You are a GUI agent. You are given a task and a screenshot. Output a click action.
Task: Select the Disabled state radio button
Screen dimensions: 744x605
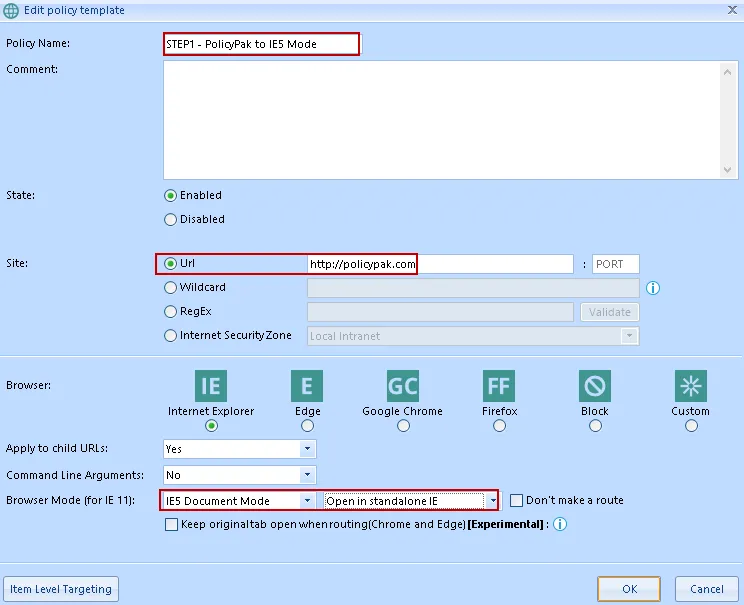pos(171,219)
